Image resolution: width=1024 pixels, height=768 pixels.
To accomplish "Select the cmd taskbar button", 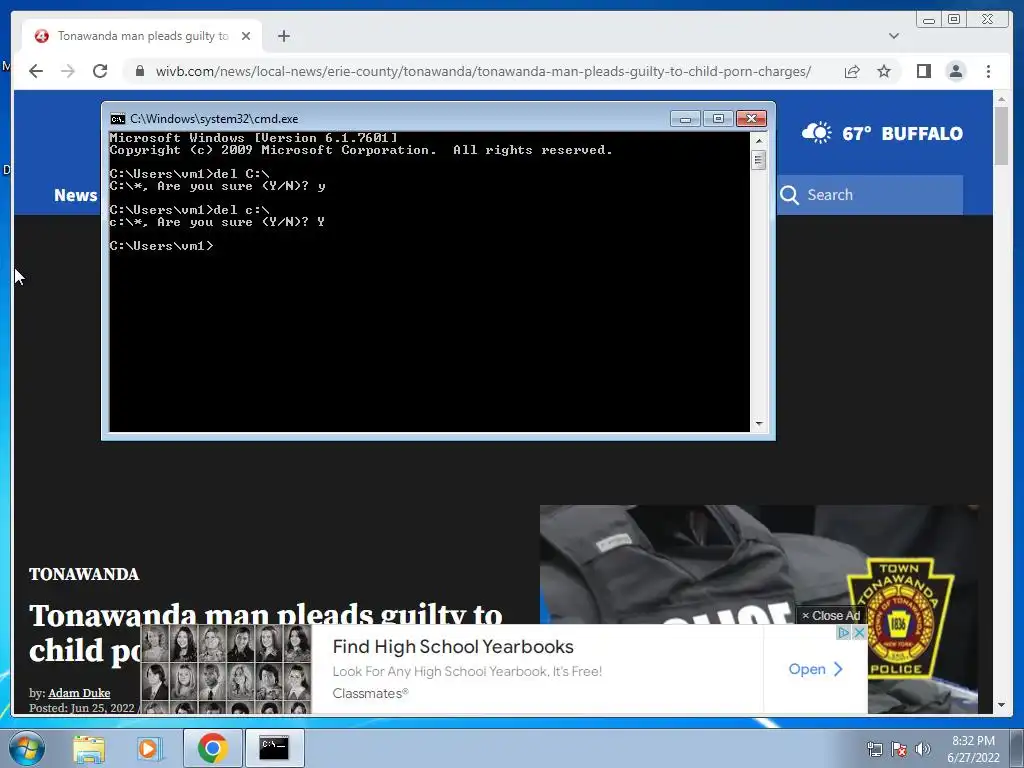I will (x=274, y=748).
